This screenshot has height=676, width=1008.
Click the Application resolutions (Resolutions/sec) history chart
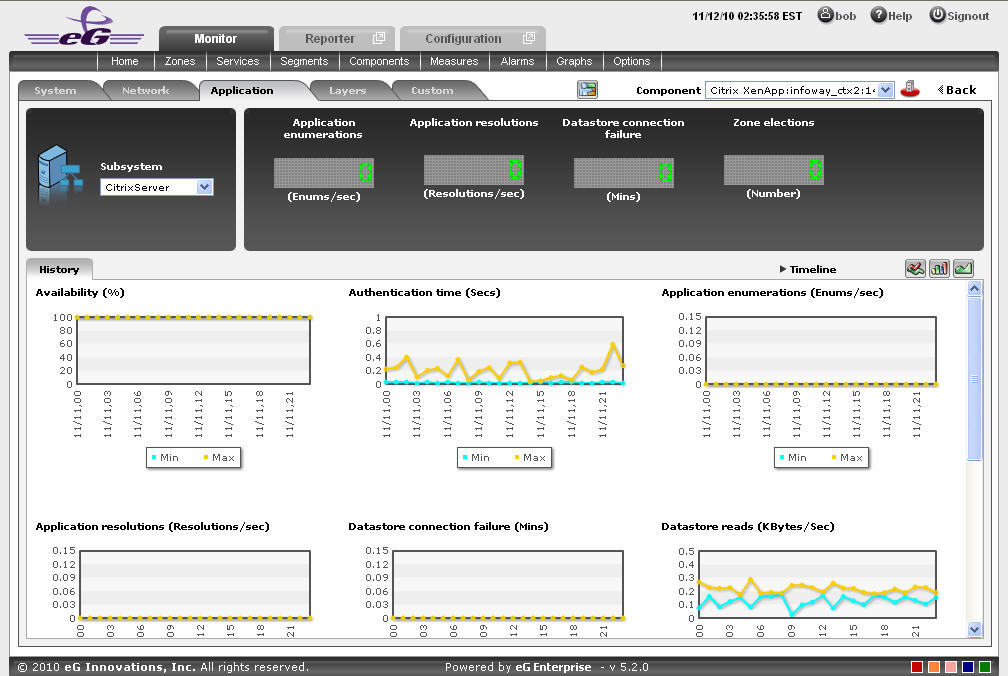tap(195, 585)
